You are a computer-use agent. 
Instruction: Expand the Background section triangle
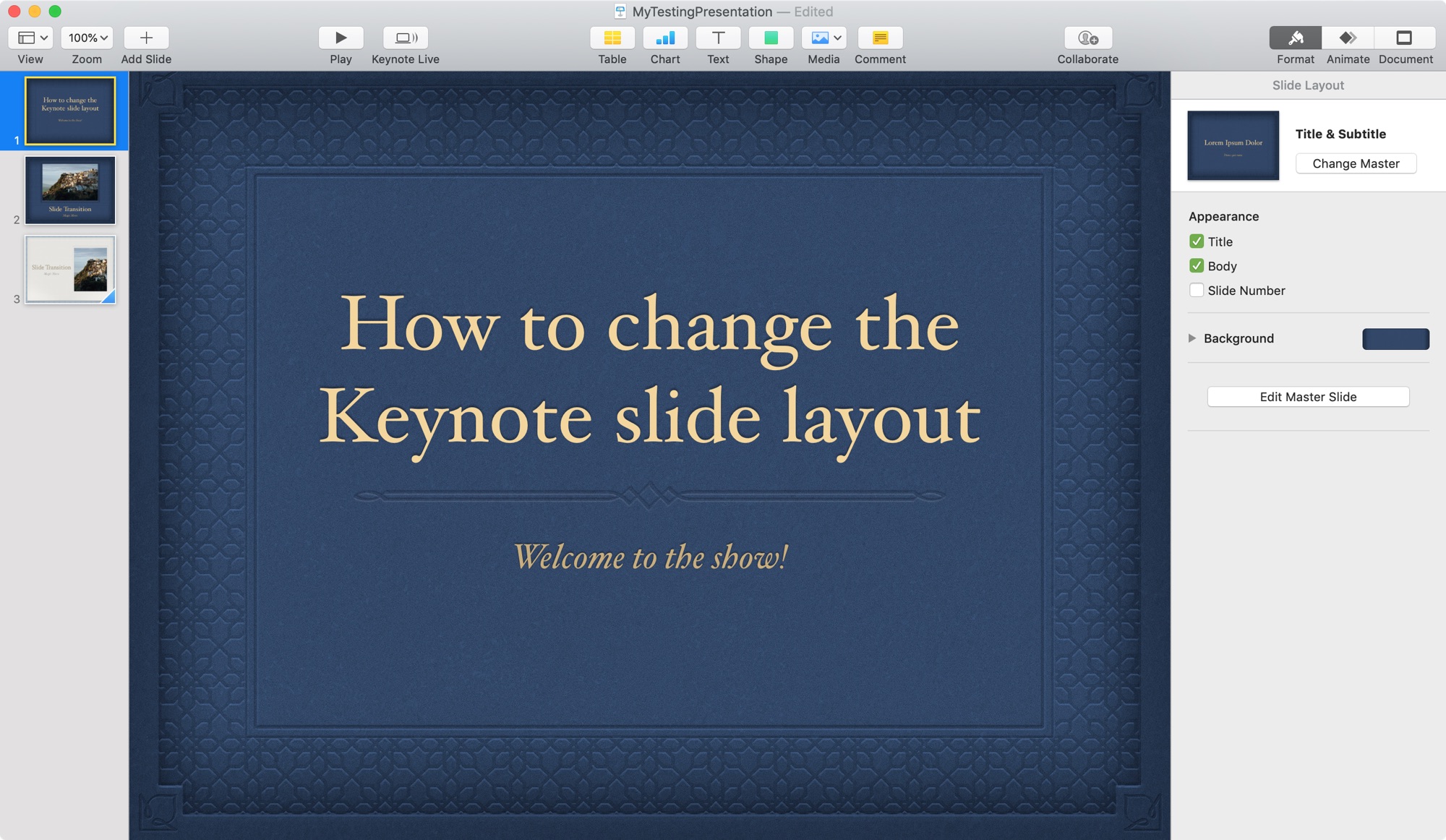pos(1192,338)
